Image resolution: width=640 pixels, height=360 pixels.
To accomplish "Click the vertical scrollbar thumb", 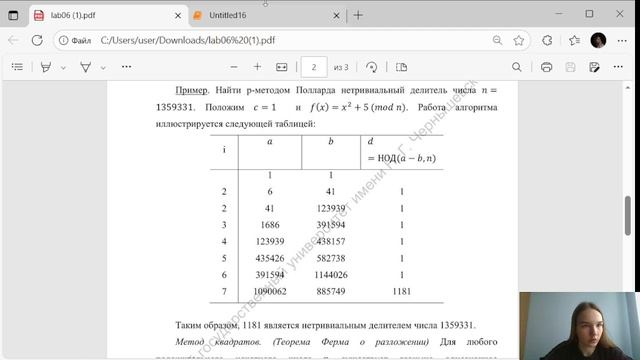I will [628, 216].
